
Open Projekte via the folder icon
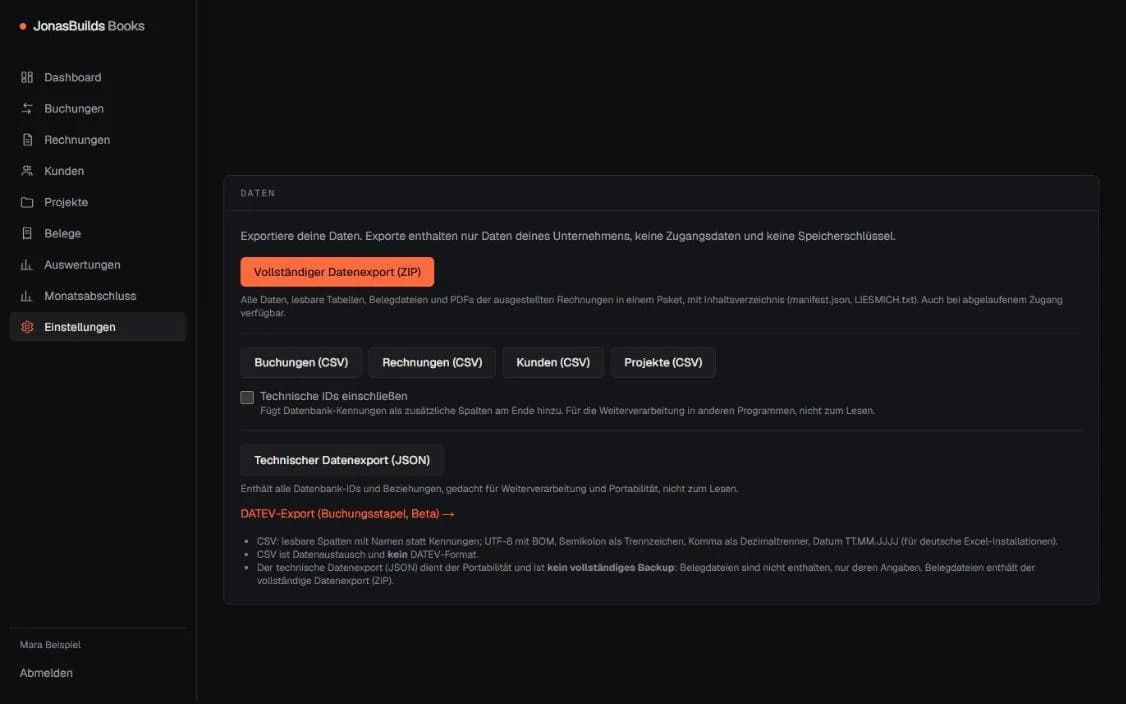pos(27,202)
